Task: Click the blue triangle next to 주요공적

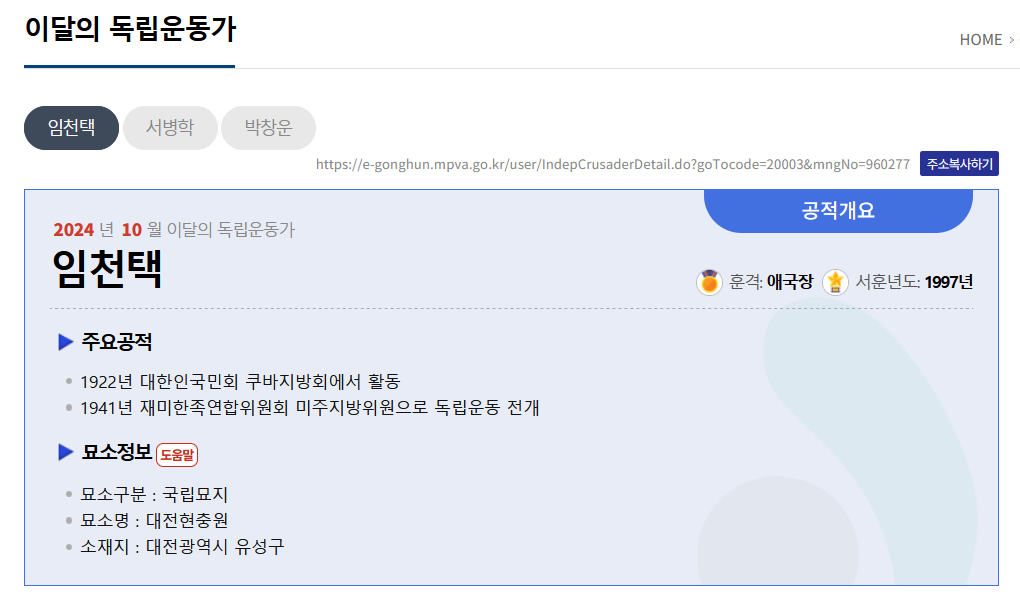Action: click(66, 343)
